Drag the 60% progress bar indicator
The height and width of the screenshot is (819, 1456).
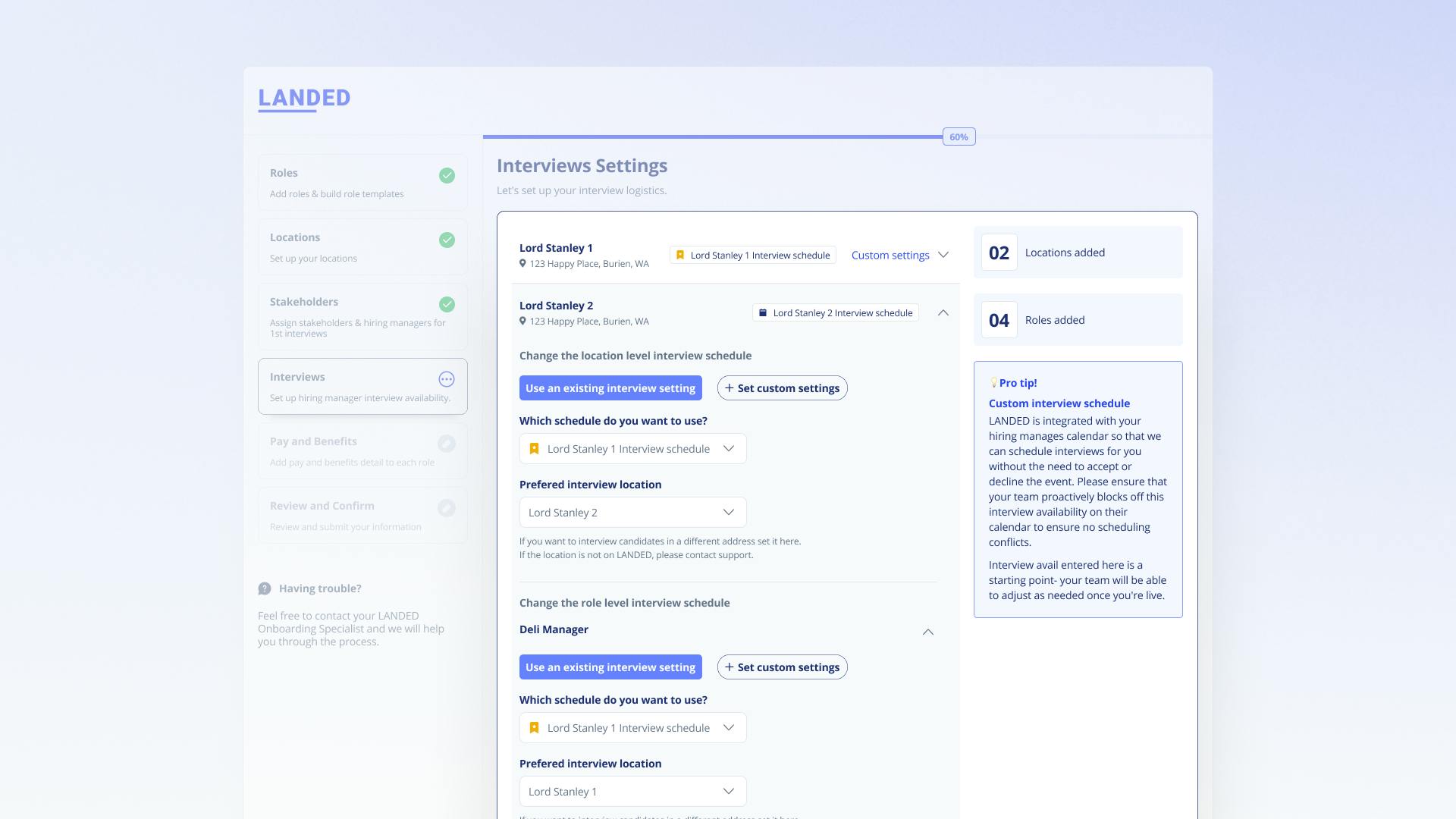pyautogui.click(x=958, y=136)
